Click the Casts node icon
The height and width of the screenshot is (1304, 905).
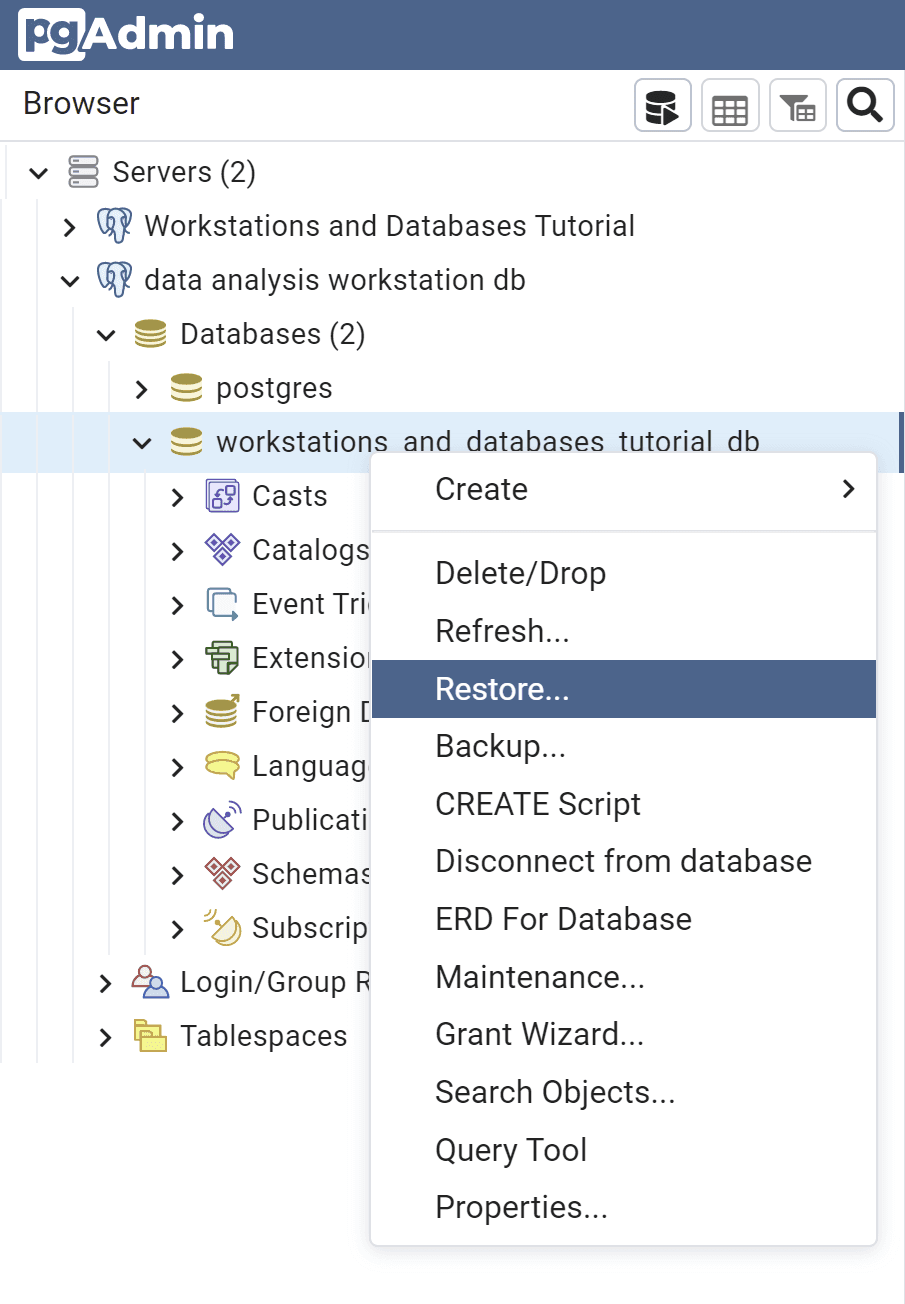tap(222, 496)
